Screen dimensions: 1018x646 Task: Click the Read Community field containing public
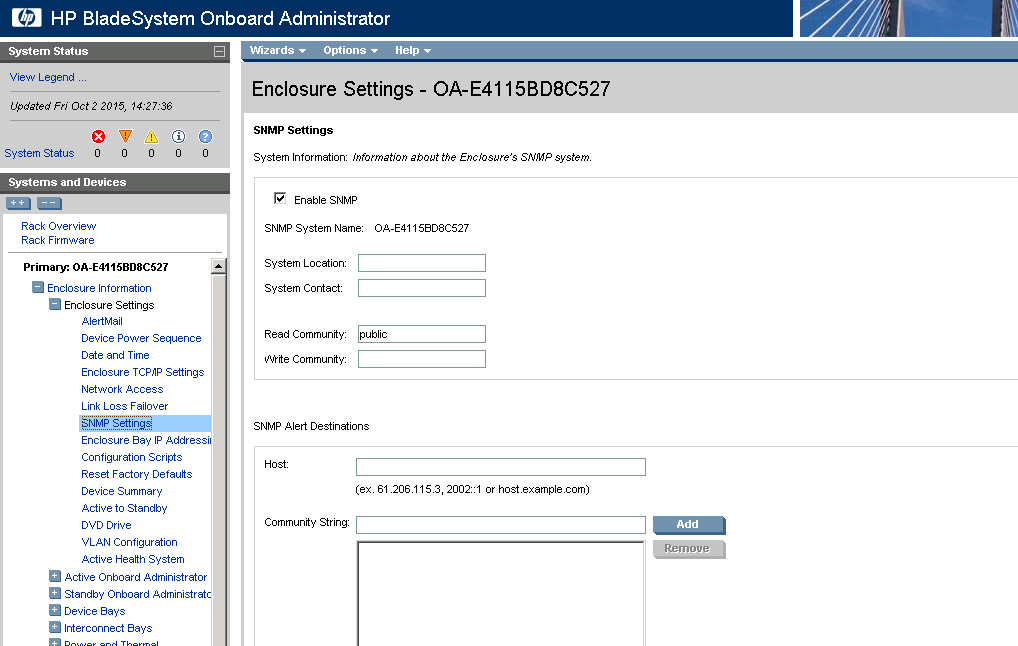(x=422, y=334)
